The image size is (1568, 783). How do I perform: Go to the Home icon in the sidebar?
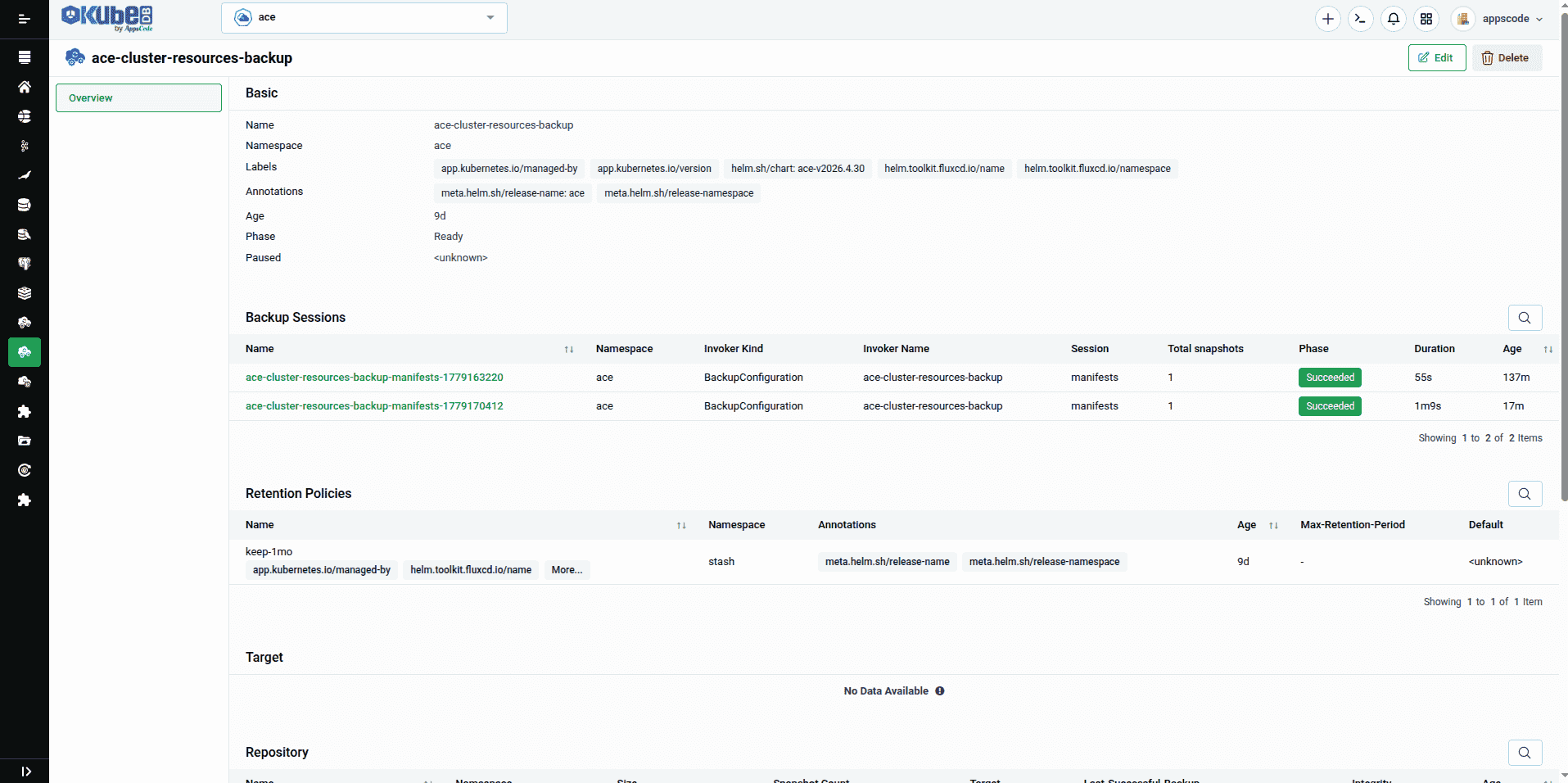25,87
